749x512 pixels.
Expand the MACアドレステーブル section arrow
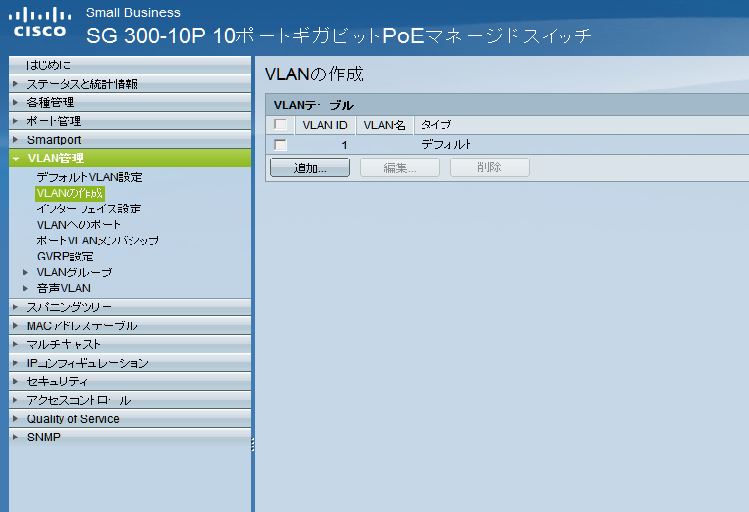[x=15, y=326]
